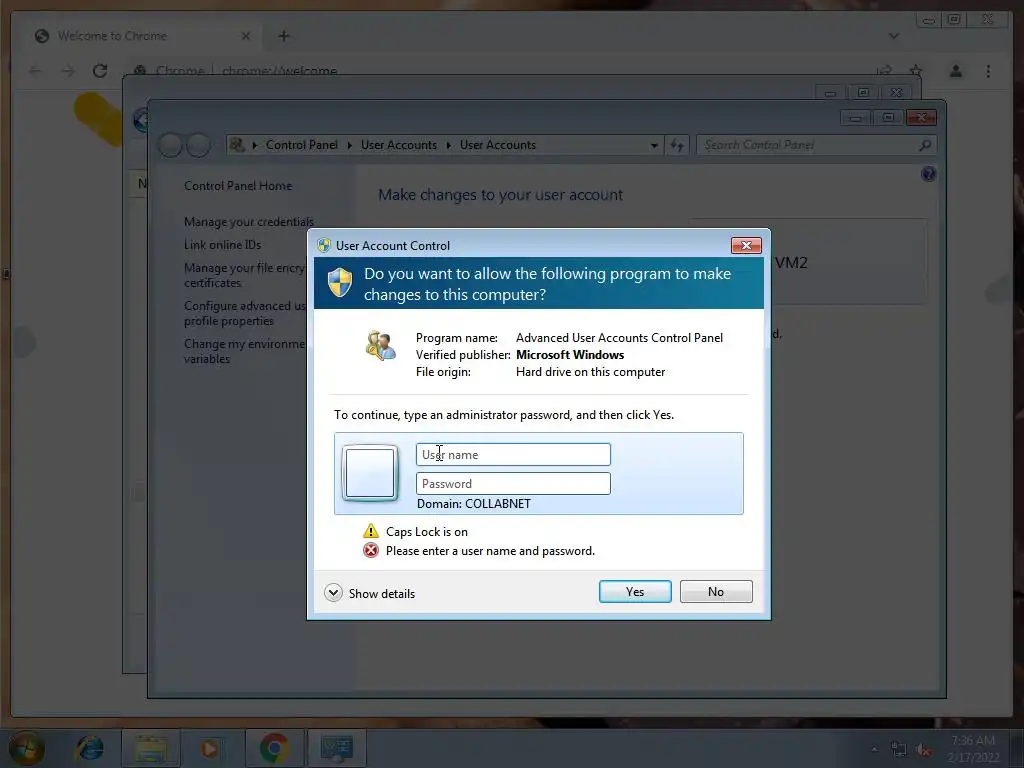
Task: Click Yes in the User Account Control dialog
Action: click(x=635, y=592)
